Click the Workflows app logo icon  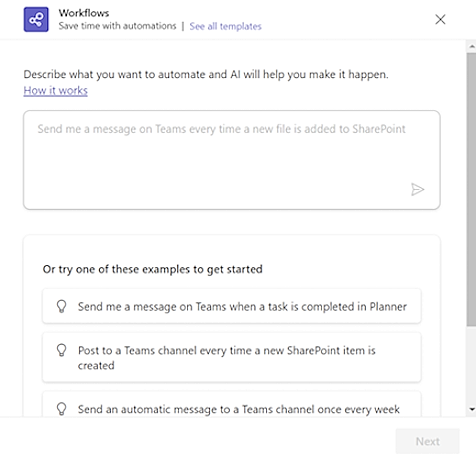click(36, 19)
